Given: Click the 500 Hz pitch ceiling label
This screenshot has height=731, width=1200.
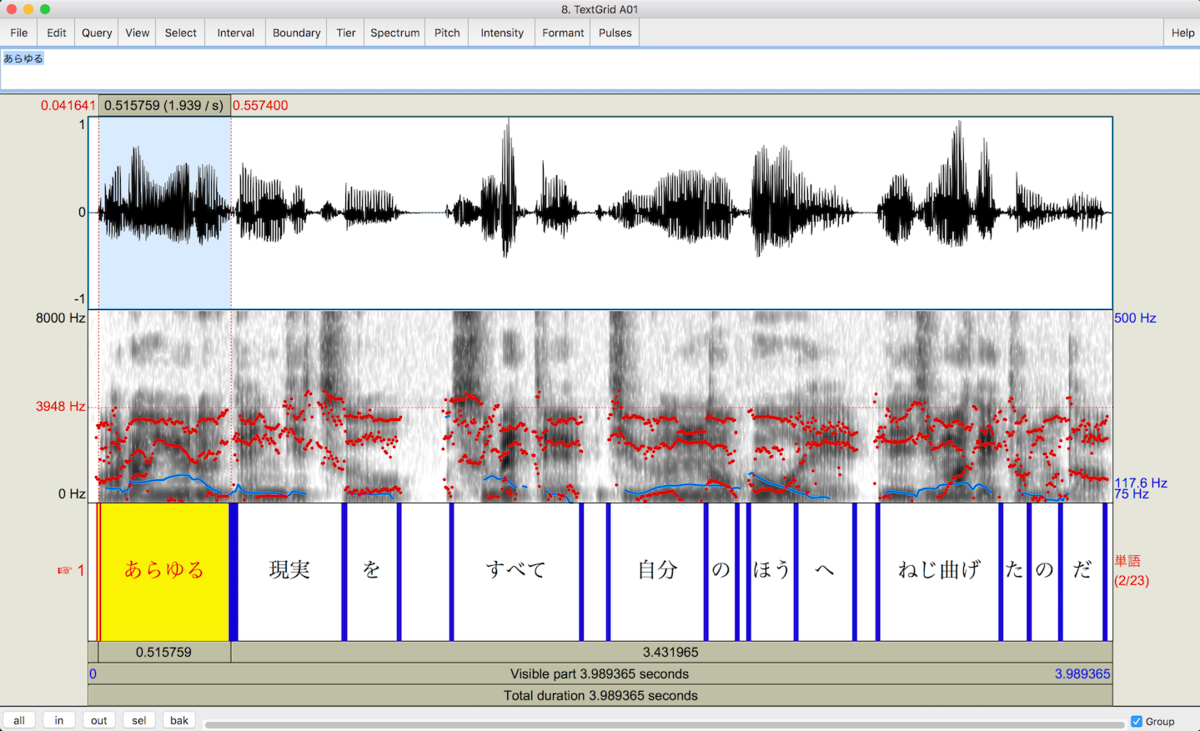Looking at the screenshot, I should [1135, 318].
